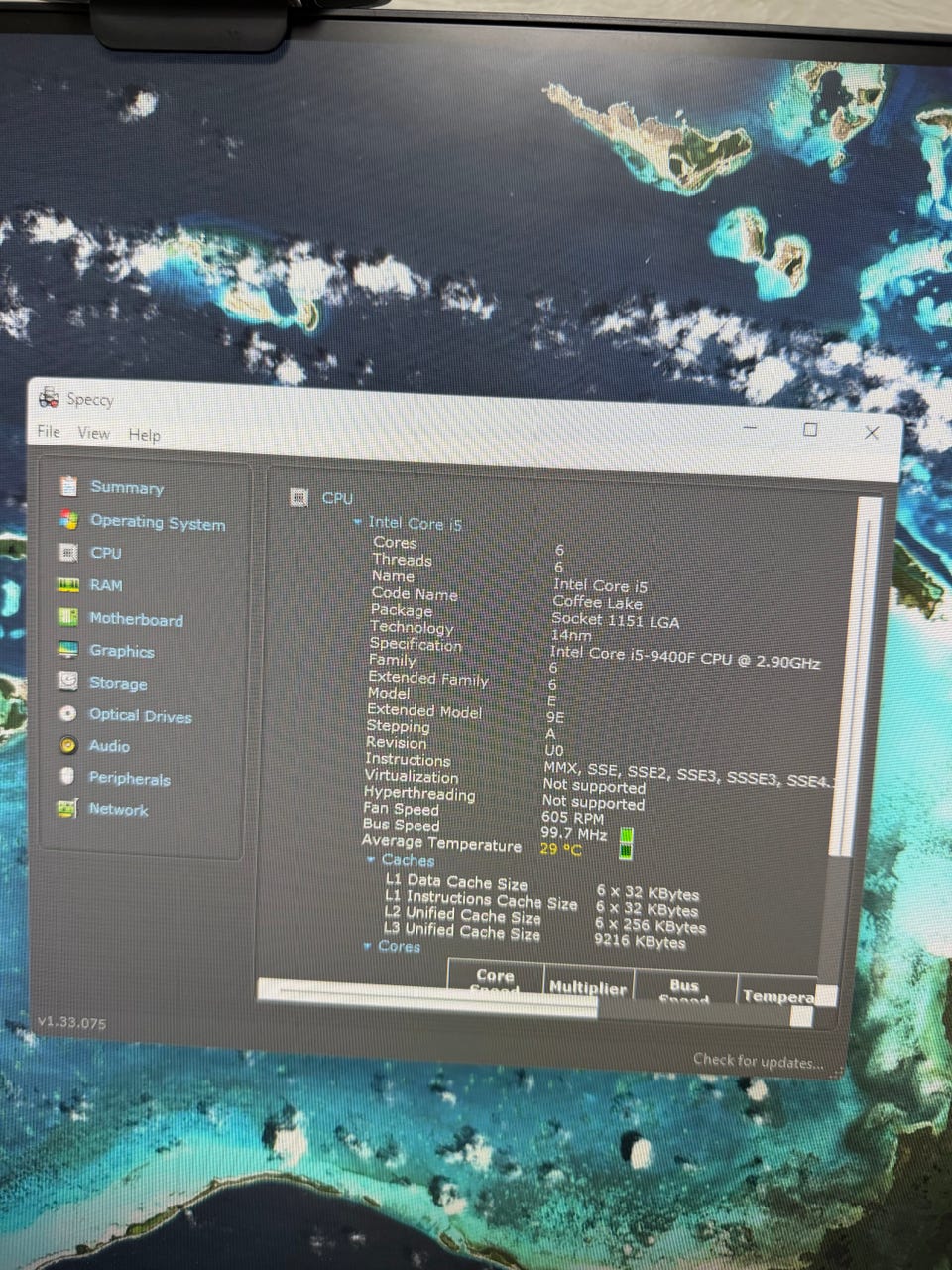This screenshot has height=1270, width=952.
Task: Click the CPU heading in main panel
Action: tap(337, 498)
